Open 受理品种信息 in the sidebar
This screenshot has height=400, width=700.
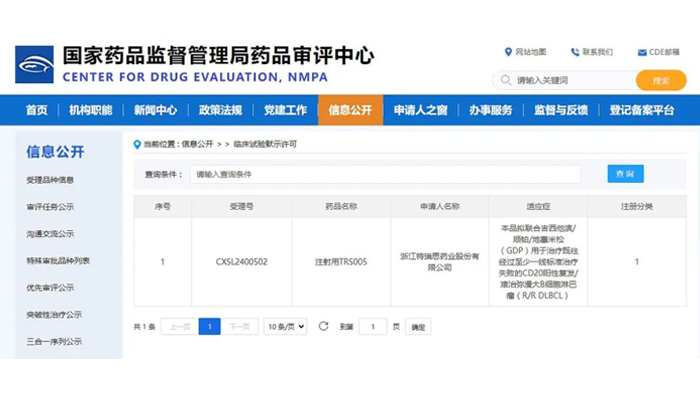[51, 180]
